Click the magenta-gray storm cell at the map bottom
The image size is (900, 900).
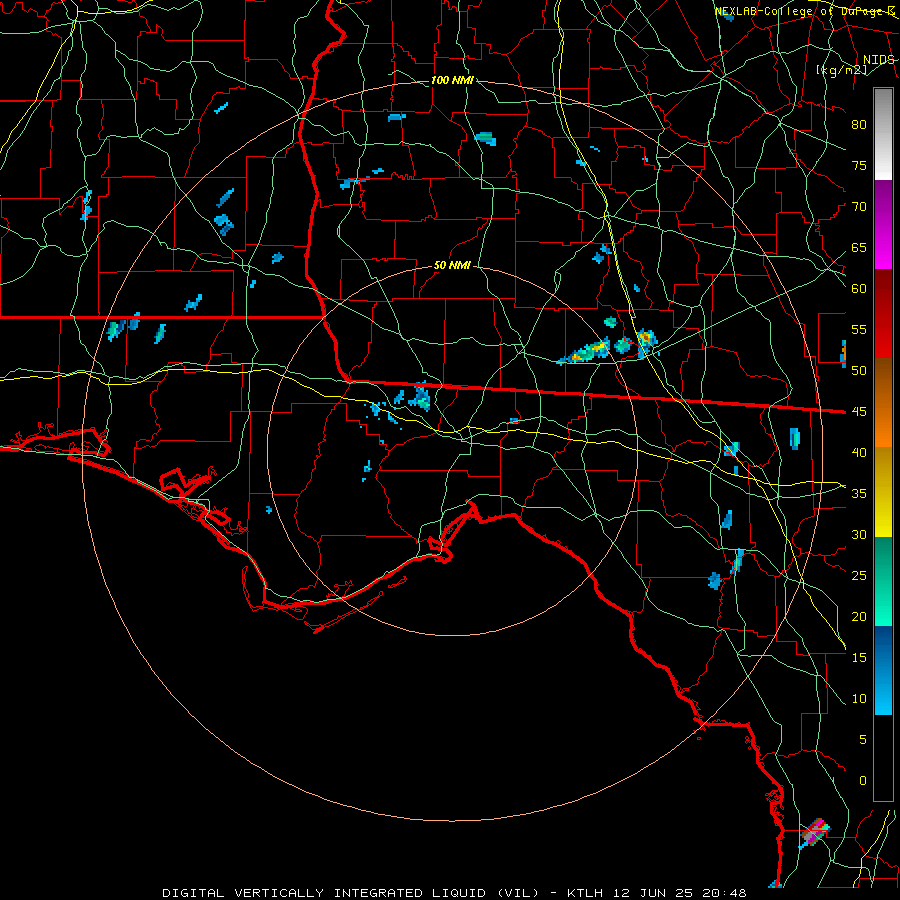click(x=814, y=833)
